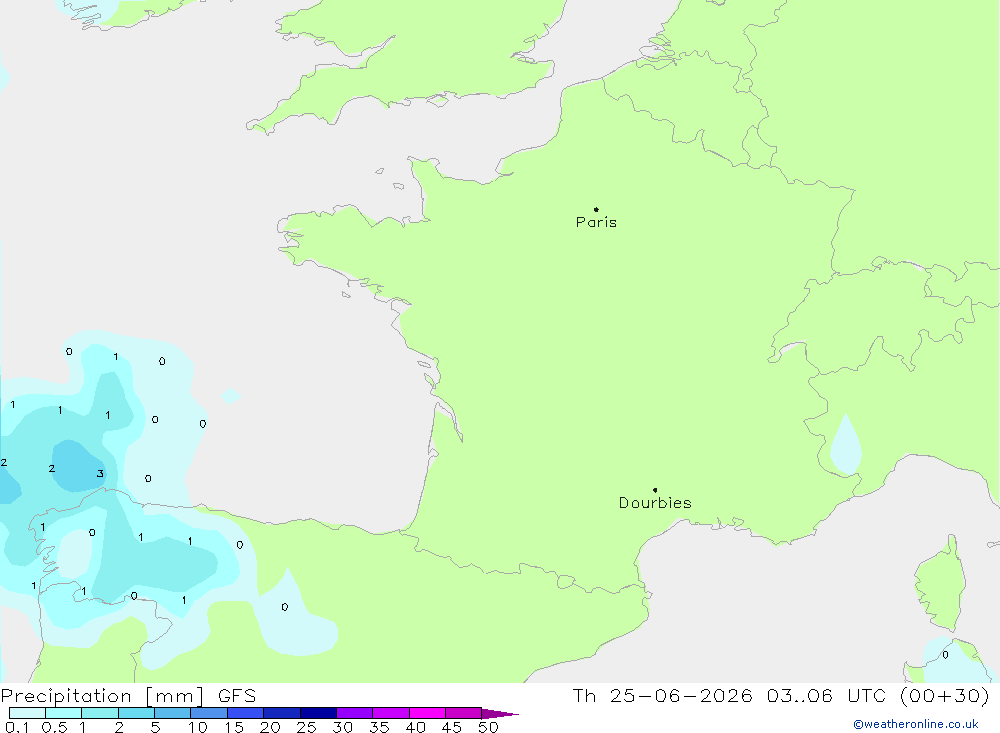
Task: Click the legend label 0.5
Action: [x=54, y=727]
